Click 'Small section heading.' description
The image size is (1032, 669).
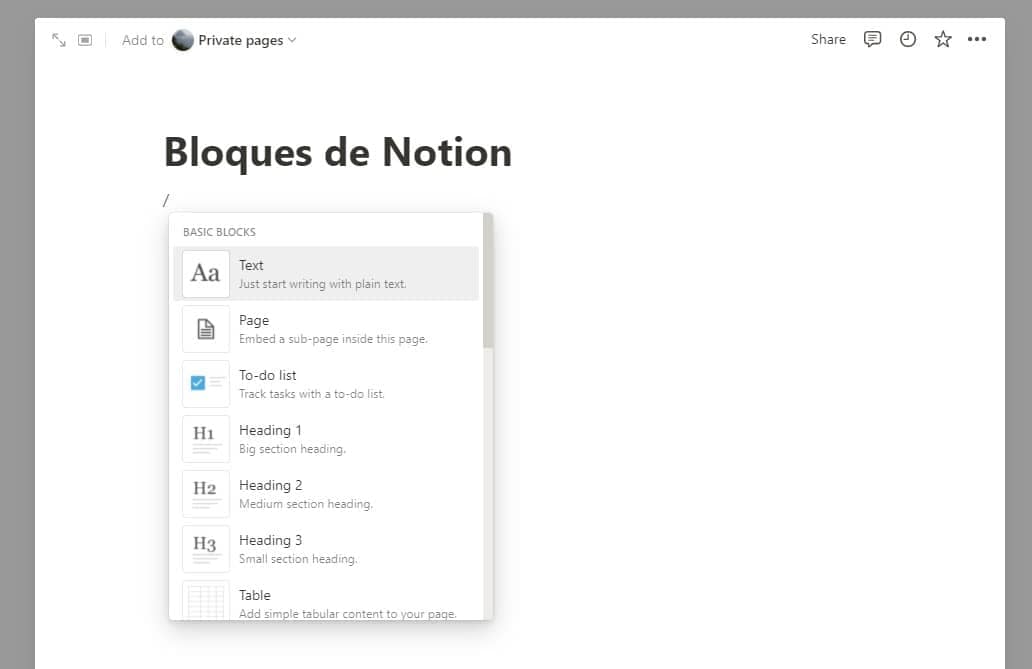pos(298,559)
